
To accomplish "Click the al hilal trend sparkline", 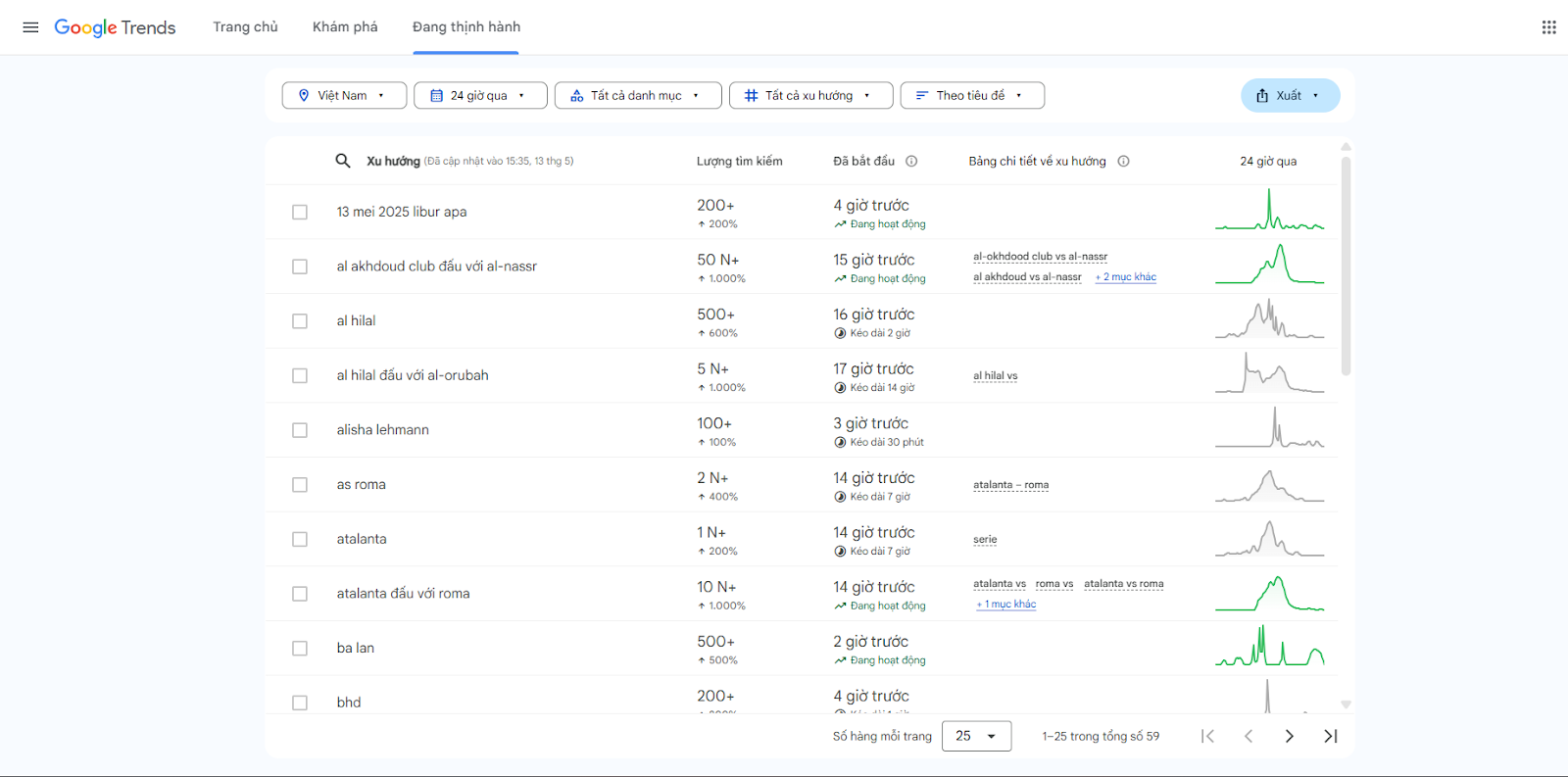I will (x=1269, y=318).
